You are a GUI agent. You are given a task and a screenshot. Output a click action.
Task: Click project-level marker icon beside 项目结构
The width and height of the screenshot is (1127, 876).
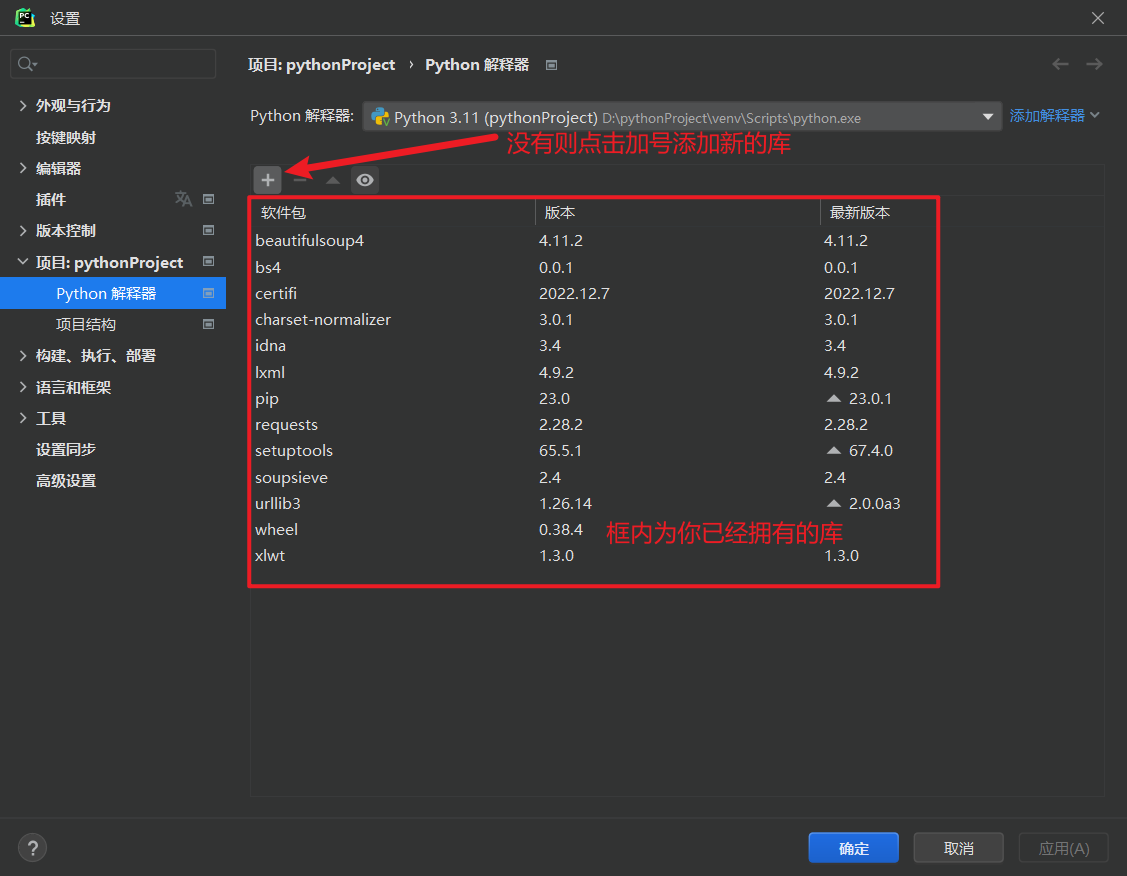click(208, 324)
